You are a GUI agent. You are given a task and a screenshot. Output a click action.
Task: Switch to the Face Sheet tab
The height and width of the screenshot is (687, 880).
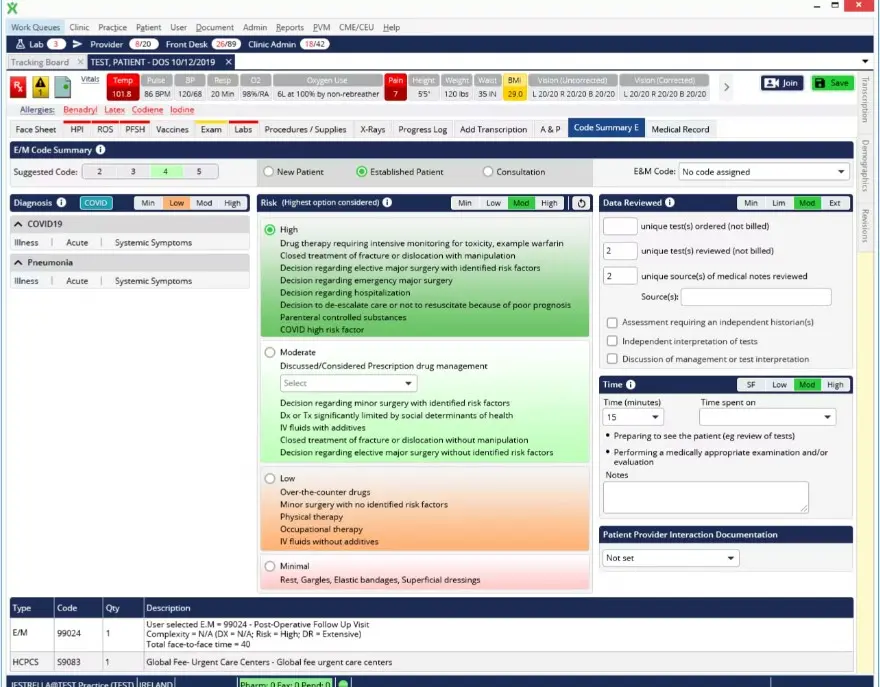pyautogui.click(x=35, y=129)
